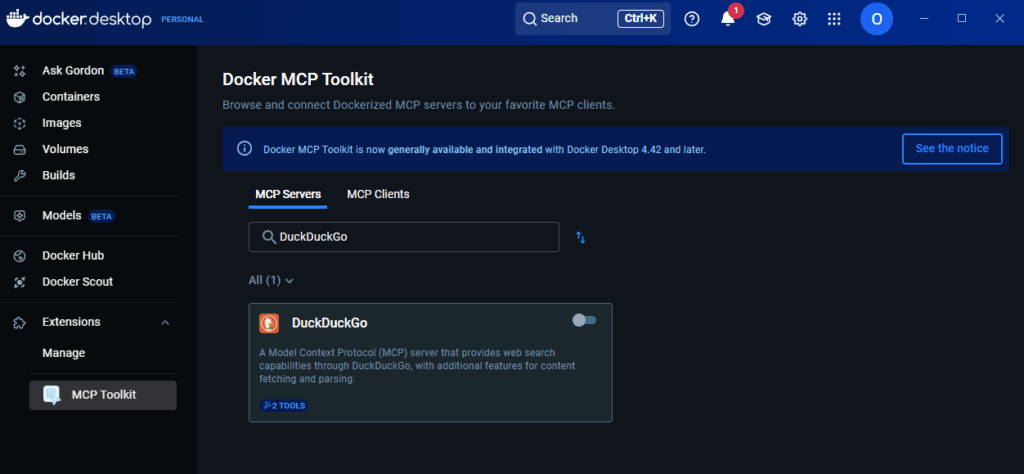Viewport: 1024px width, 474px height.
Task: Enable the DuckDuckGo MCP server toggle
Action: [x=584, y=320]
